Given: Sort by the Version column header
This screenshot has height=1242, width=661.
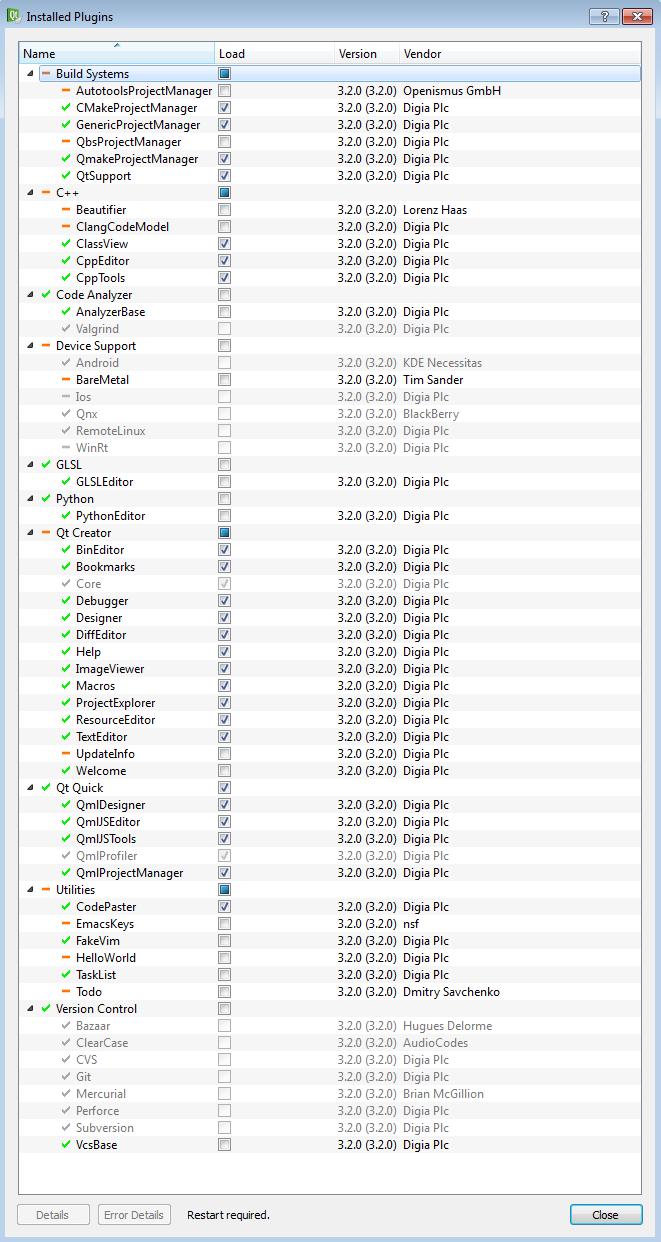Looking at the screenshot, I should point(366,54).
